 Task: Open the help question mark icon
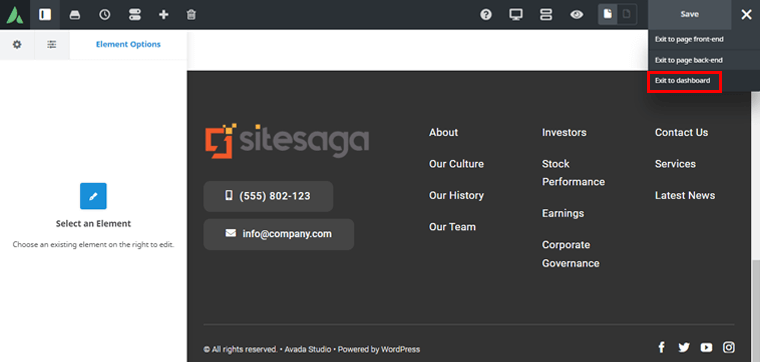tap(486, 15)
